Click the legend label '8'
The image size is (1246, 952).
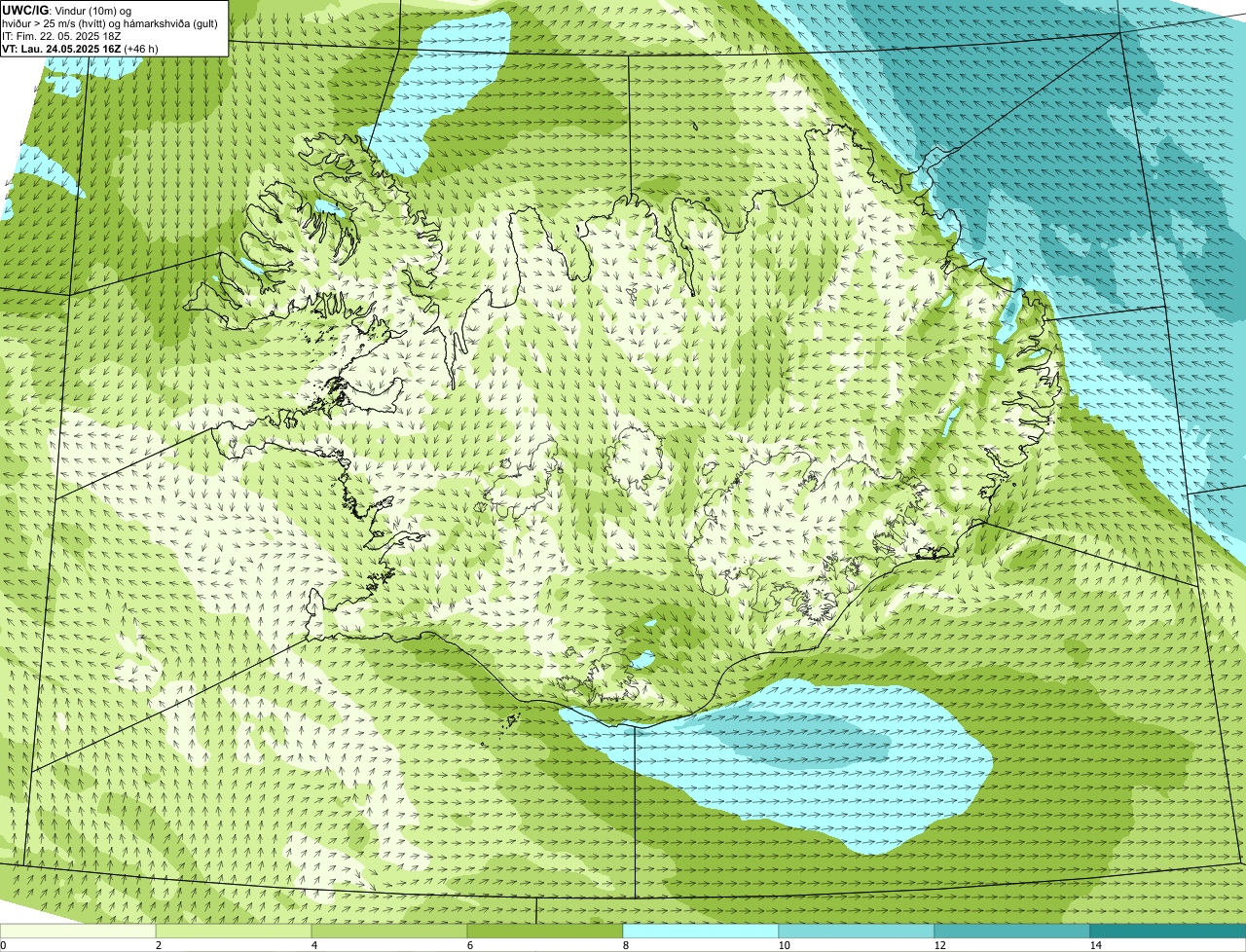point(625,945)
